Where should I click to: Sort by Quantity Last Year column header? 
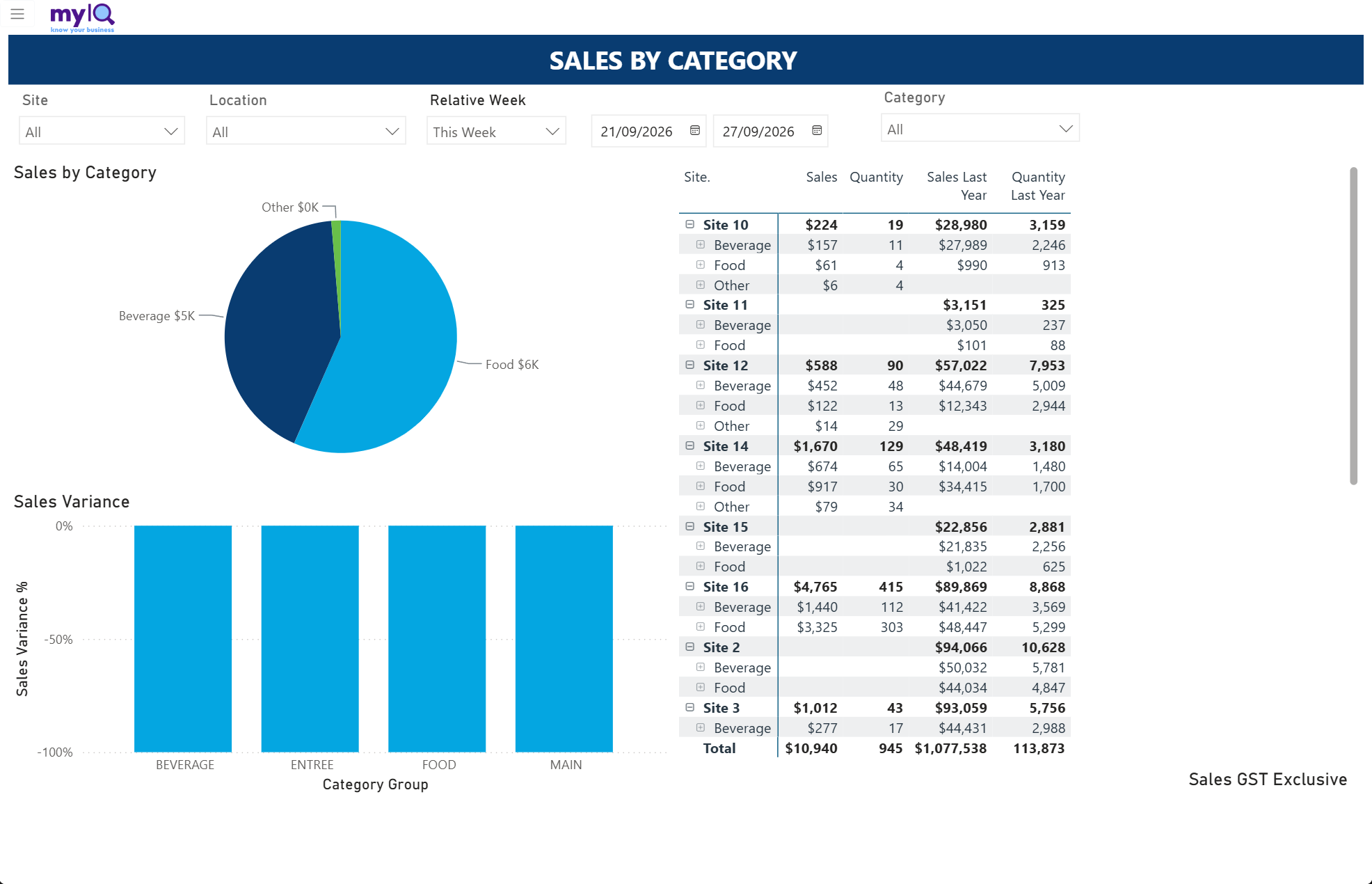tap(1037, 186)
